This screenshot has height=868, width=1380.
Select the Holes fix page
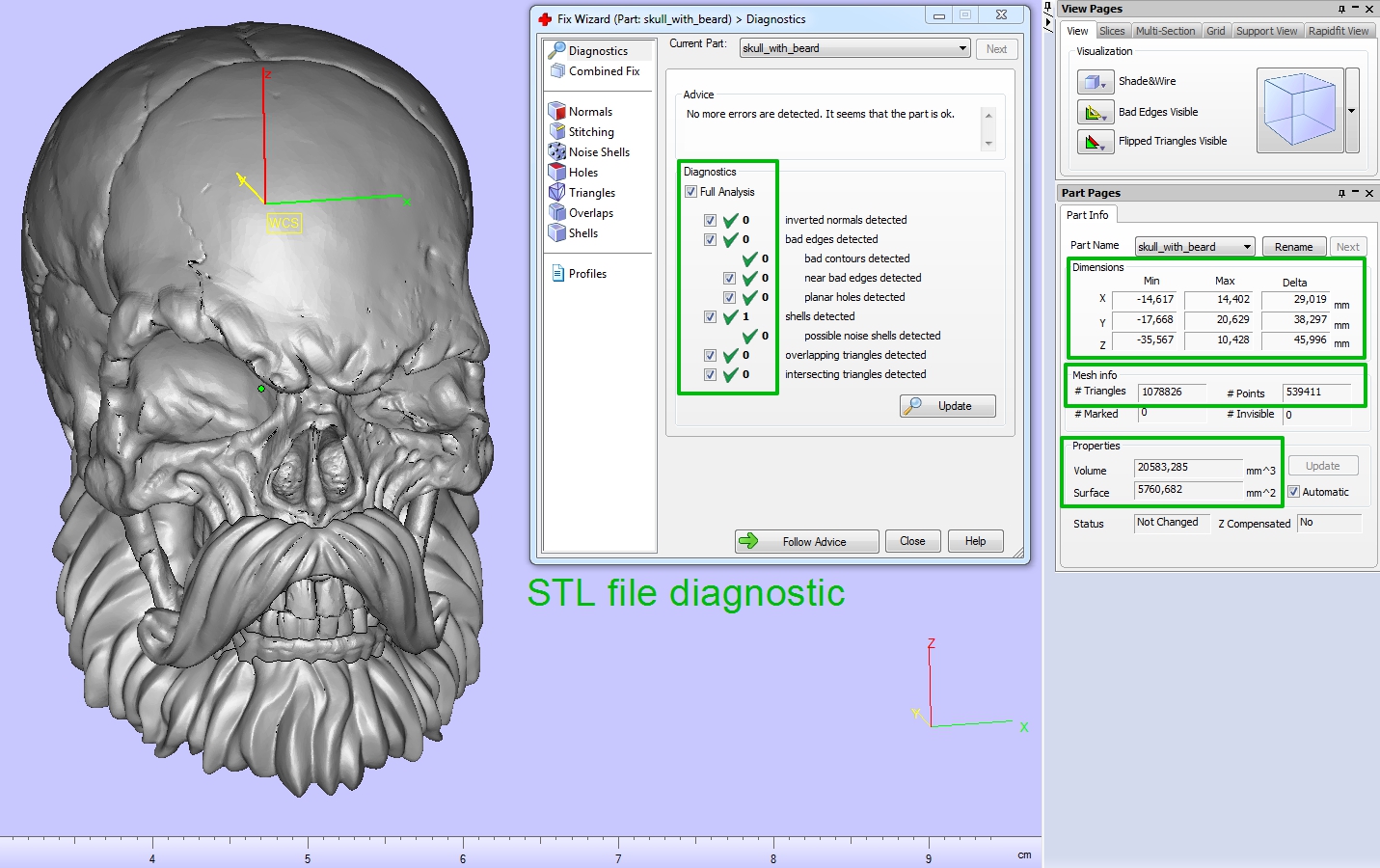point(582,173)
